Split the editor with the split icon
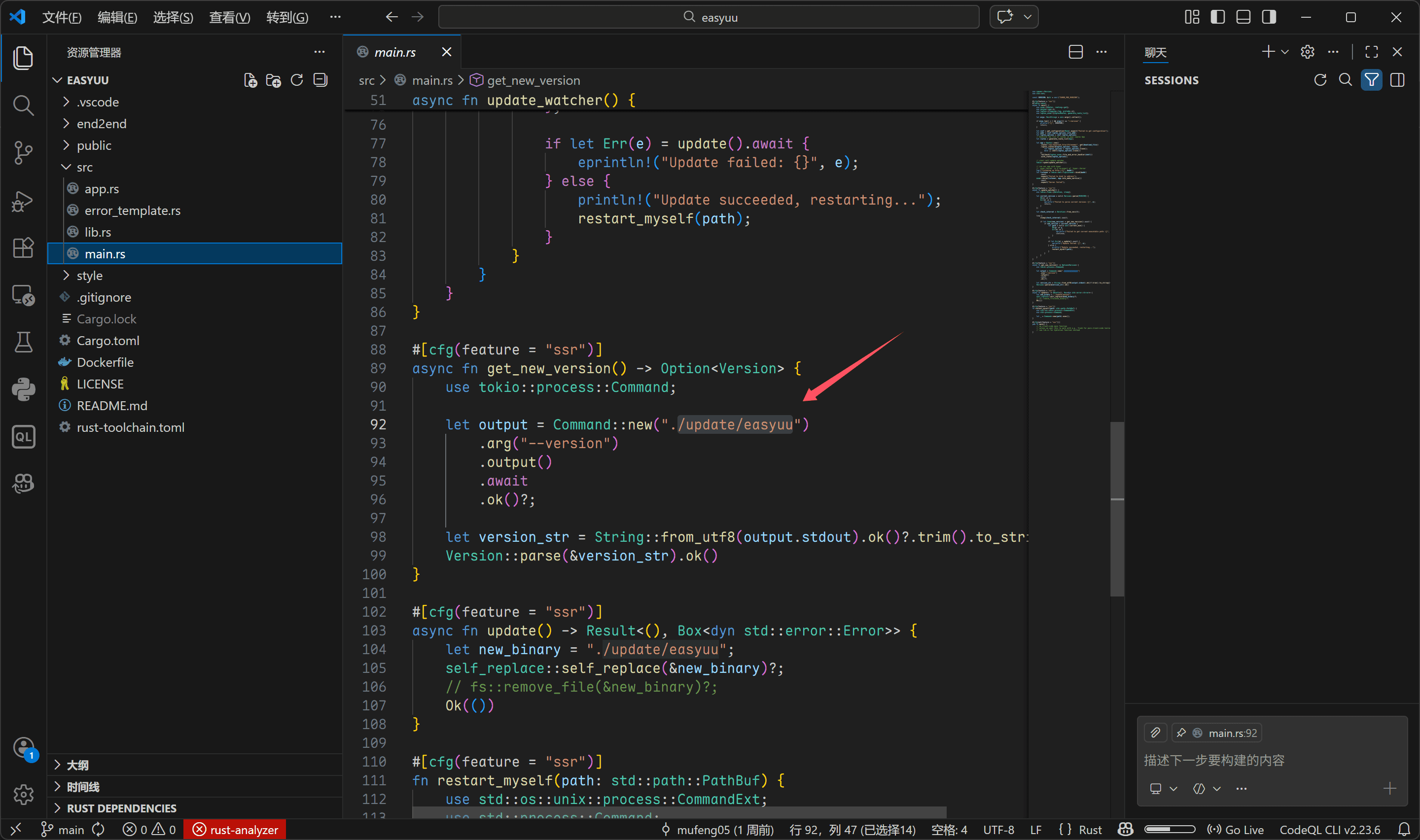The height and width of the screenshot is (840, 1420). (x=1075, y=52)
